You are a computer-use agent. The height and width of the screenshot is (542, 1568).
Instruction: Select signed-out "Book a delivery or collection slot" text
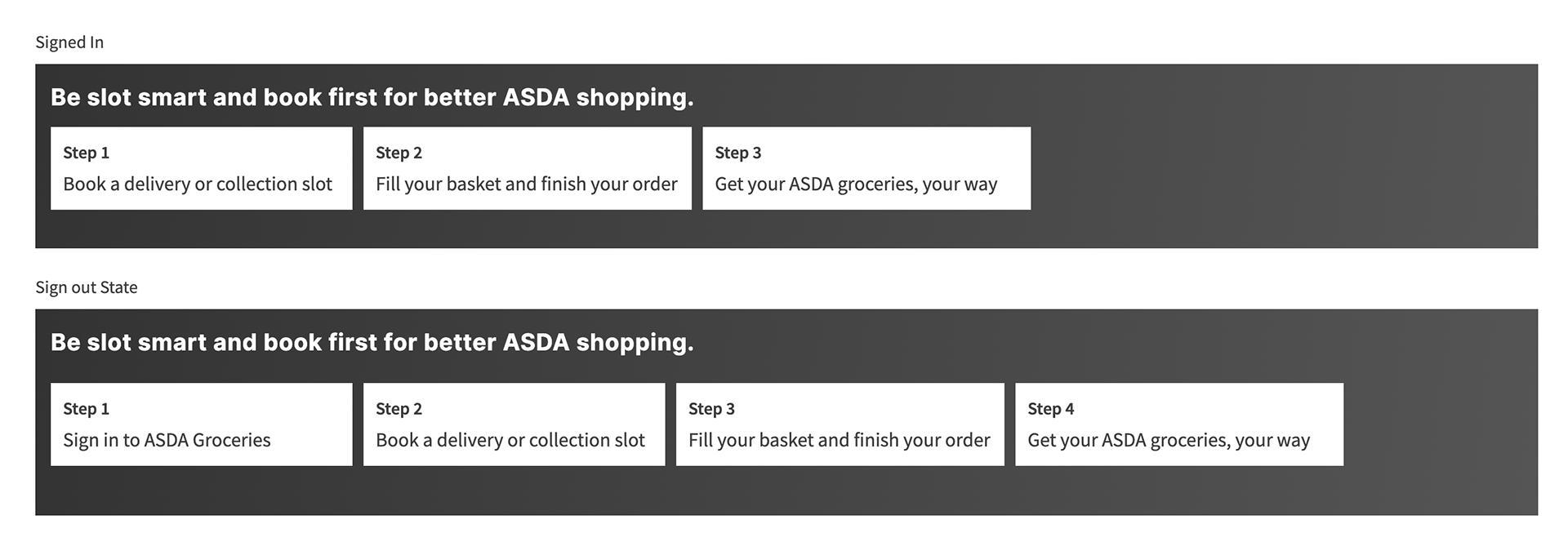(510, 441)
